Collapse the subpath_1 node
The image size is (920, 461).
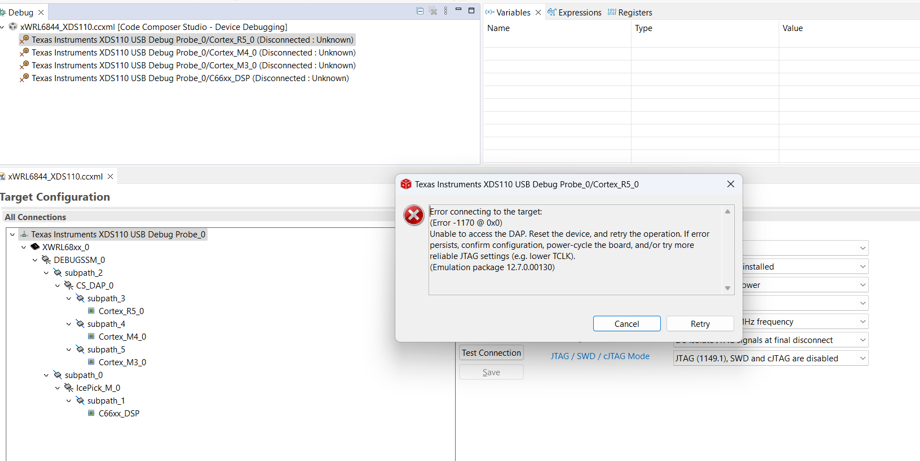[69, 401]
